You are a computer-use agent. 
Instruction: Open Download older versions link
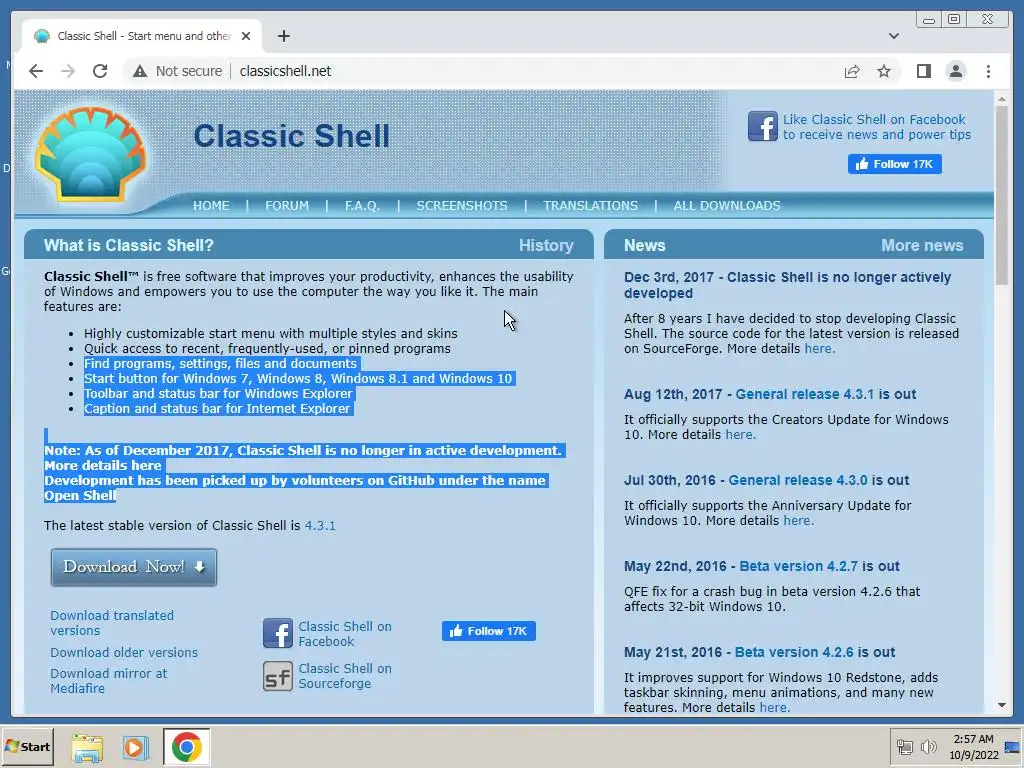124,652
